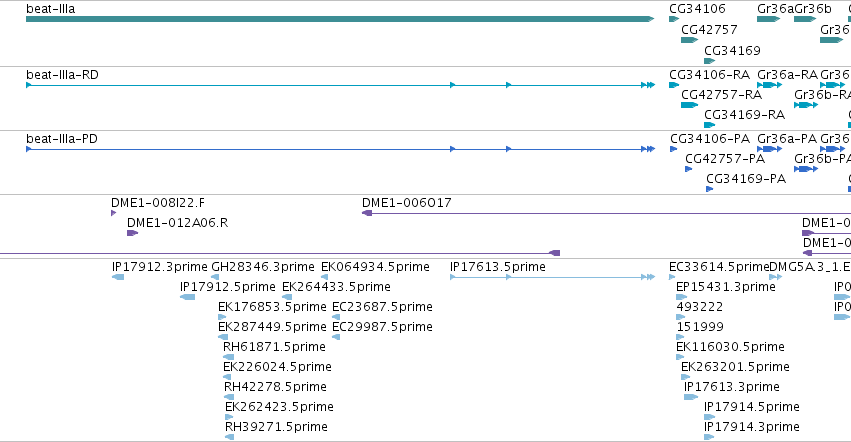Viewport: 851px width, 442px height.
Task: Click the DME1-006O17 feature label
Action: click(407, 203)
